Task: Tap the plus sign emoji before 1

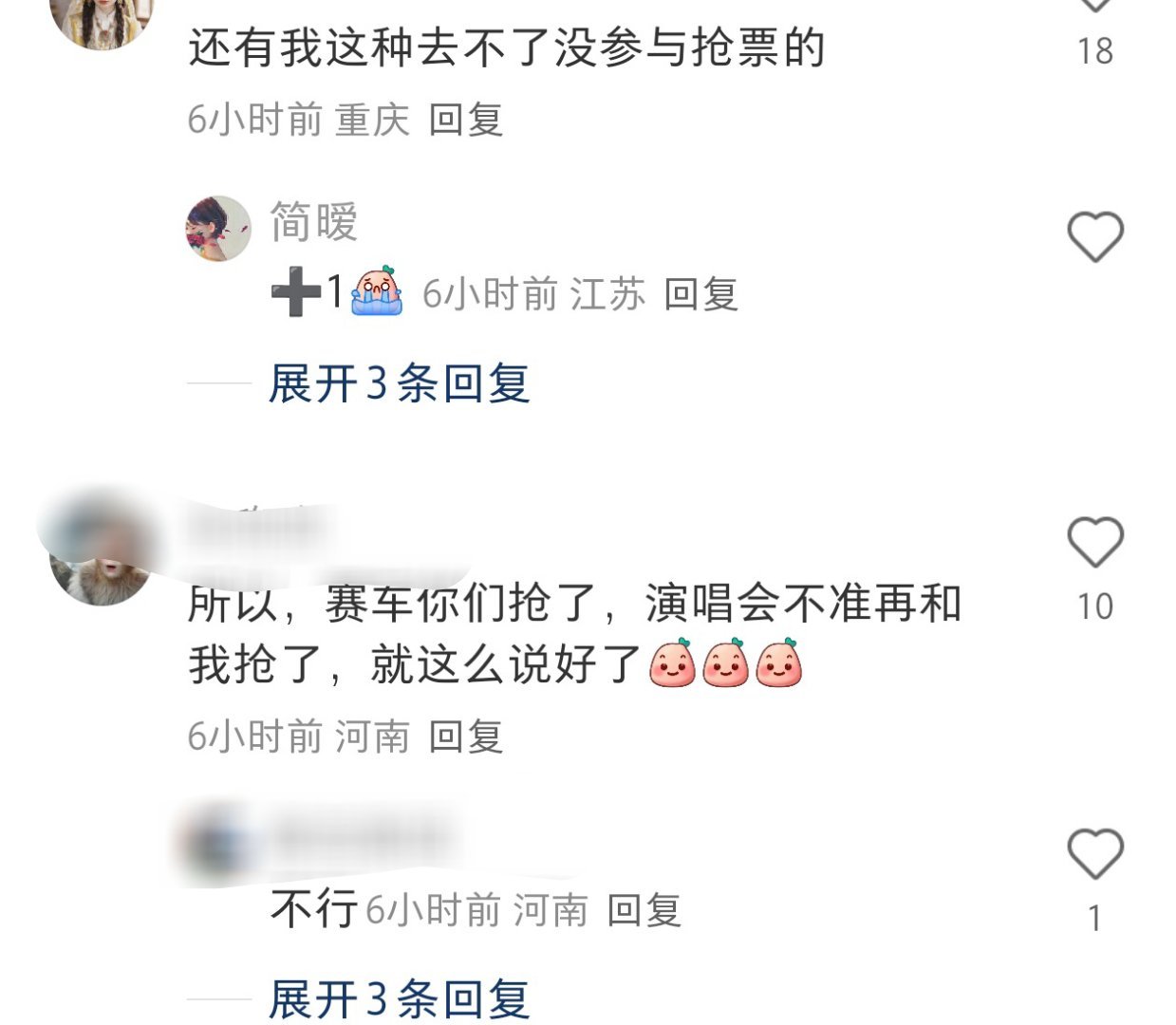Action: point(295,292)
